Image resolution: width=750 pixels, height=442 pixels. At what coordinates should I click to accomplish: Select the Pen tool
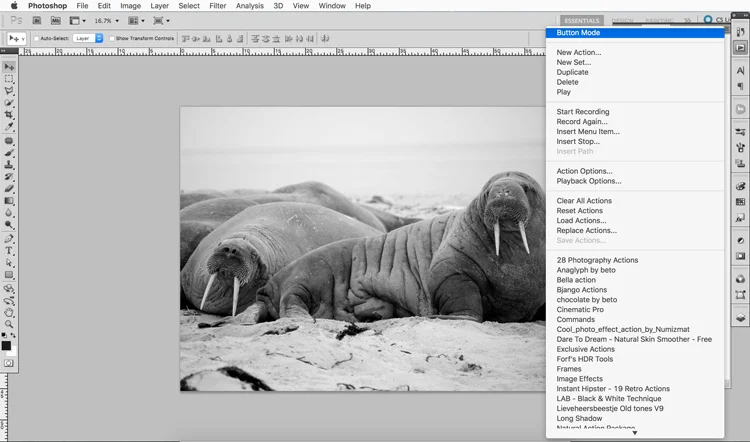click(9, 239)
